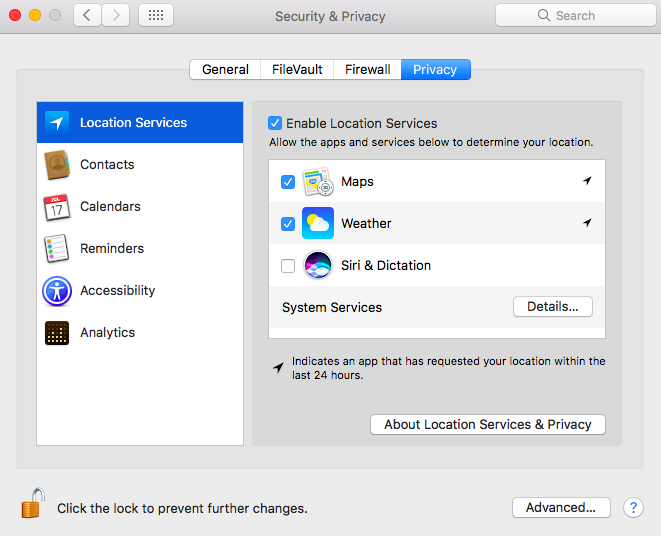Select Analytics in the privacy list

140,333
